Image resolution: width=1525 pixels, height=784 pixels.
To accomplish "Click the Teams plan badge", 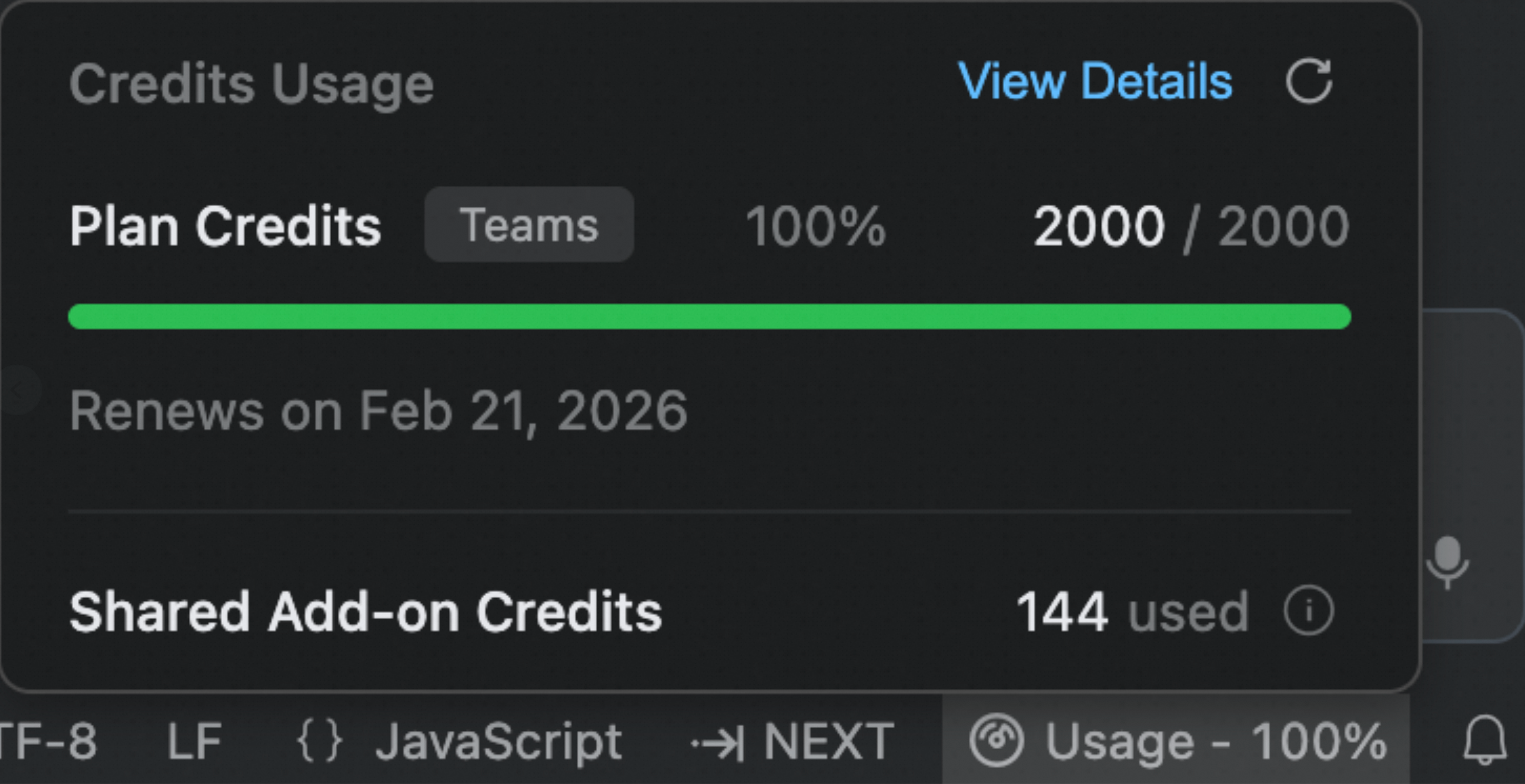I will click(x=529, y=225).
